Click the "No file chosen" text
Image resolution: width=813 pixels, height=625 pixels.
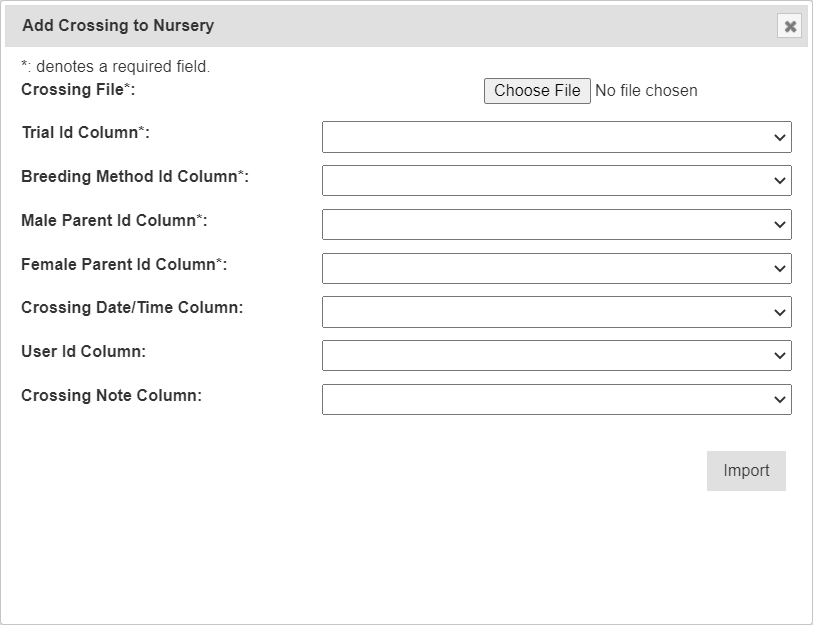coord(646,91)
